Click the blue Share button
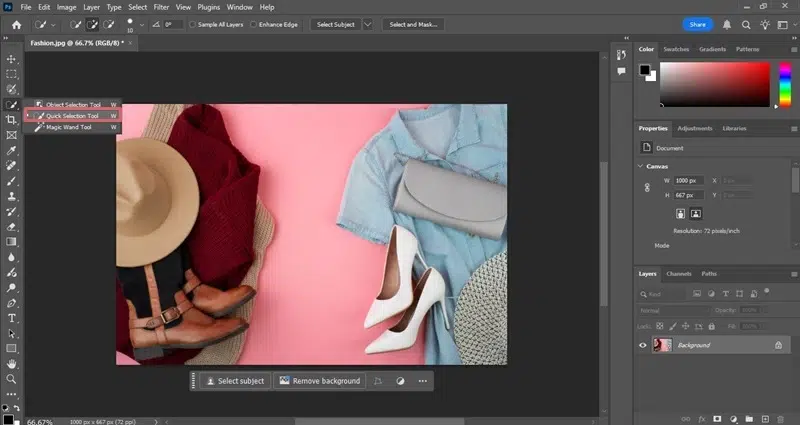Image resolution: width=800 pixels, height=425 pixels. click(x=698, y=24)
